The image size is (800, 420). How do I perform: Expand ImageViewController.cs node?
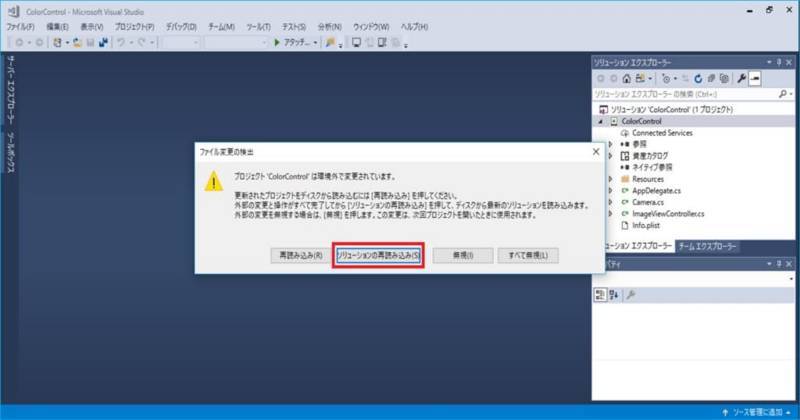point(610,214)
